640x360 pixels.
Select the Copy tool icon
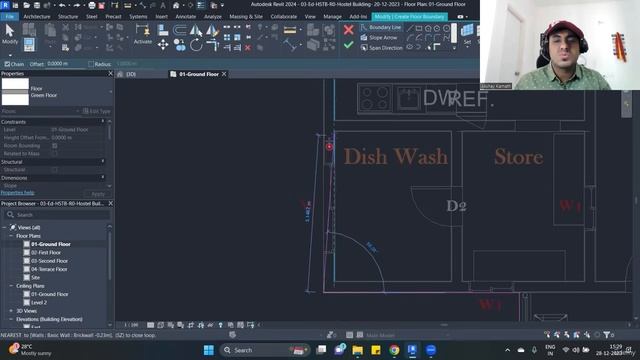tap(179, 44)
